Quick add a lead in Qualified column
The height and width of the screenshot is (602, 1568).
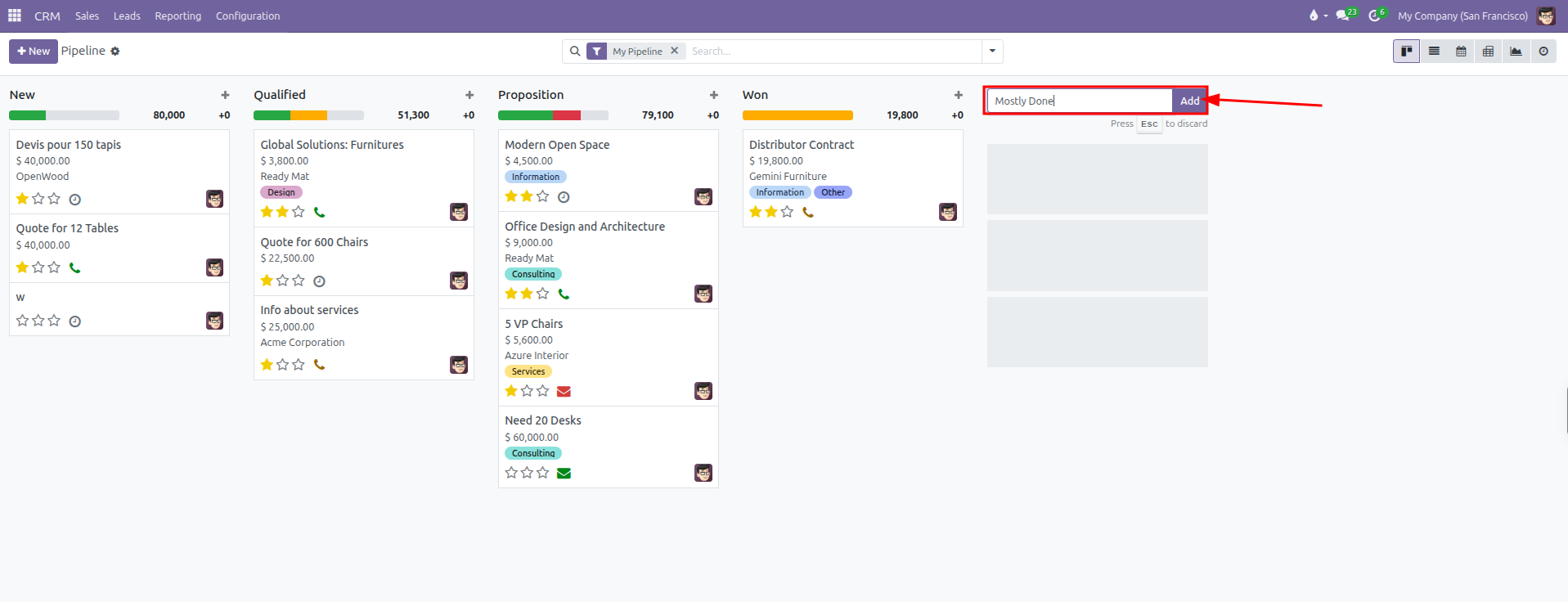pyautogui.click(x=470, y=95)
